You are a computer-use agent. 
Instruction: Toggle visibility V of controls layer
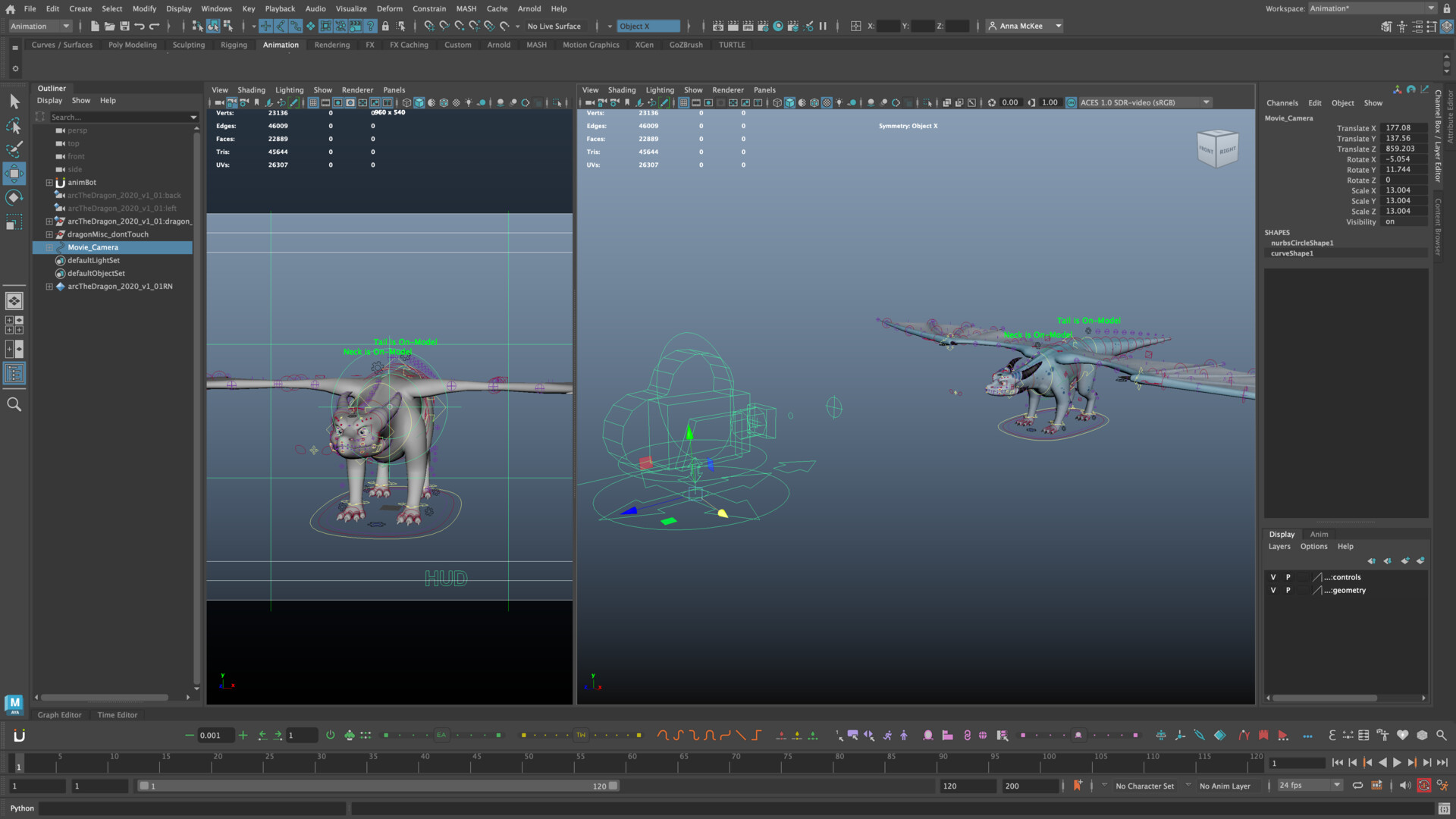(1273, 577)
